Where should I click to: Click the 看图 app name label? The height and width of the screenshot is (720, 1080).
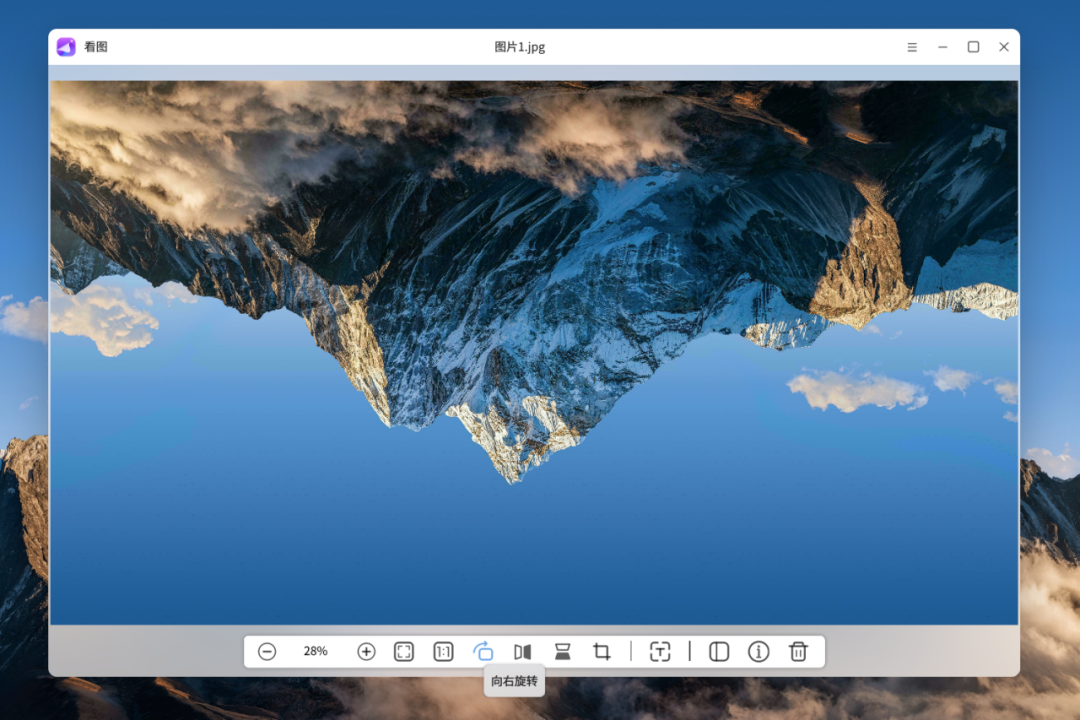96,47
